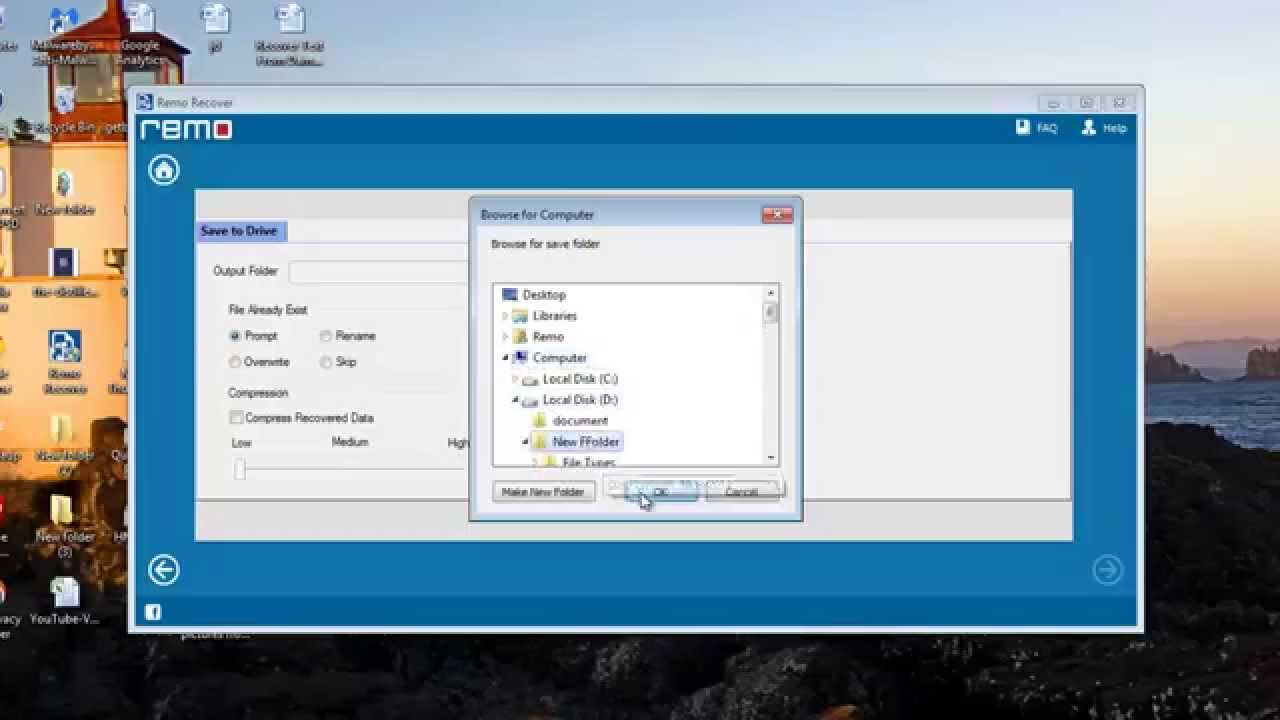Select the Remo user folder icon
1280x720 pixels.
coord(520,337)
